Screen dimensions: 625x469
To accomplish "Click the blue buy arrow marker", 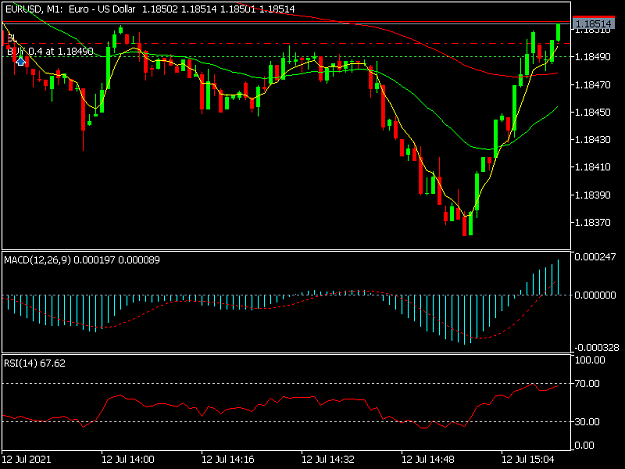I will [x=20, y=62].
